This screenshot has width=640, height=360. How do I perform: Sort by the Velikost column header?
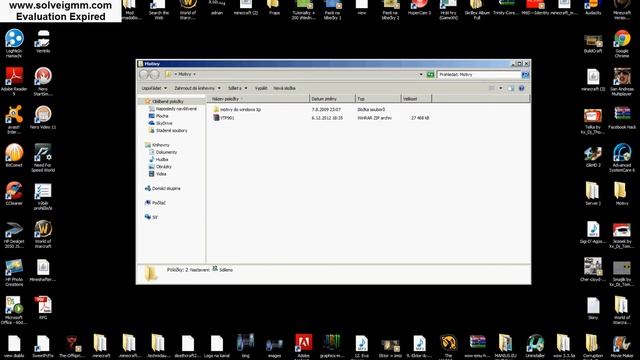coord(416,99)
